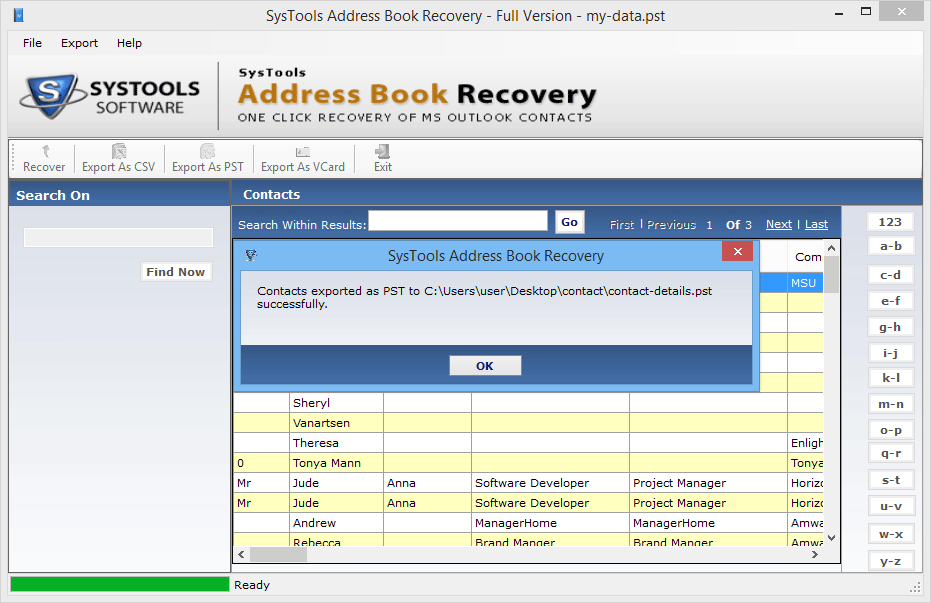
Task: Filter contacts by o-p
Action: pyautogui.click(x=890, y=430)
